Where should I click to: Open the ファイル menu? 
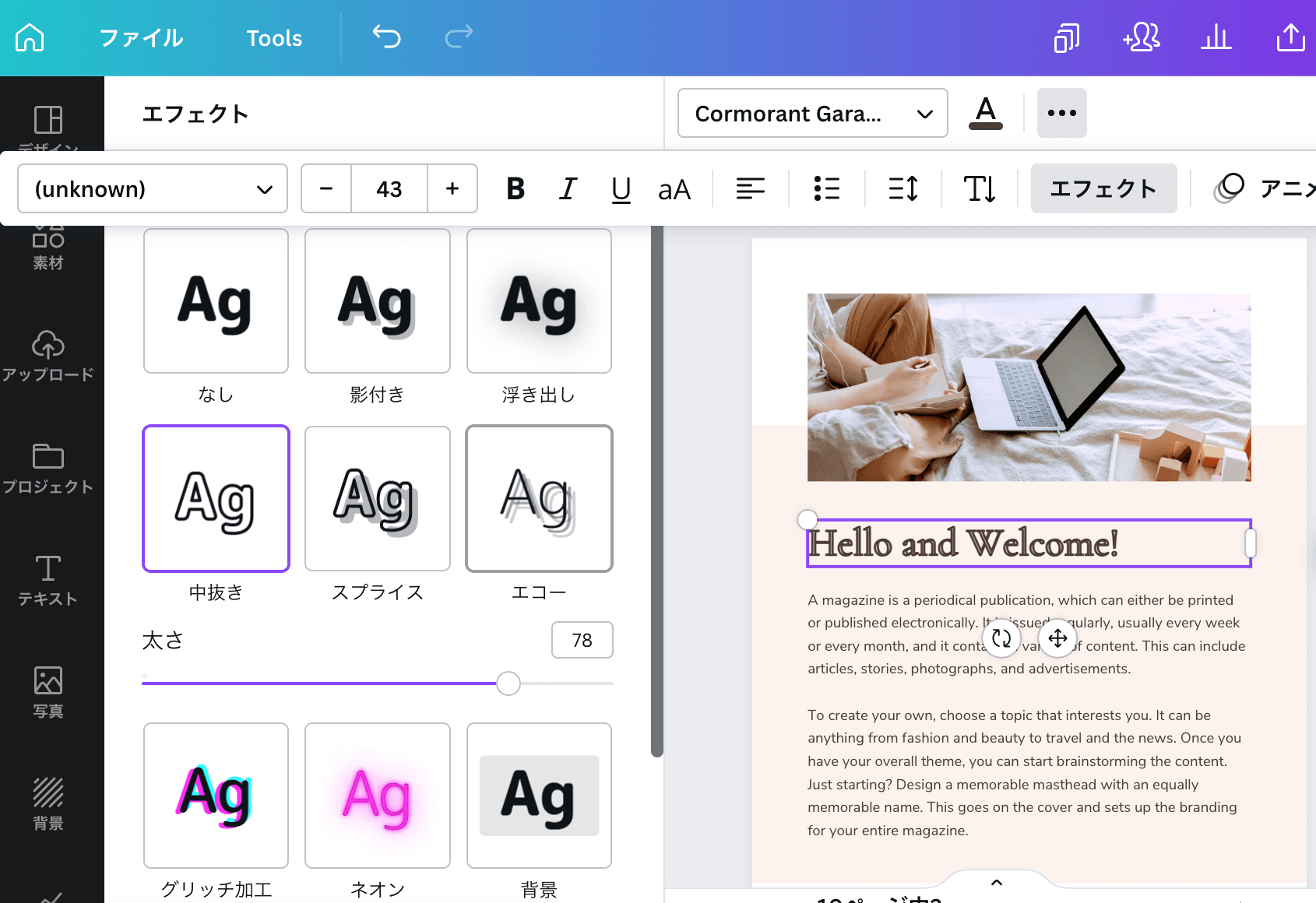coord(140,37)
